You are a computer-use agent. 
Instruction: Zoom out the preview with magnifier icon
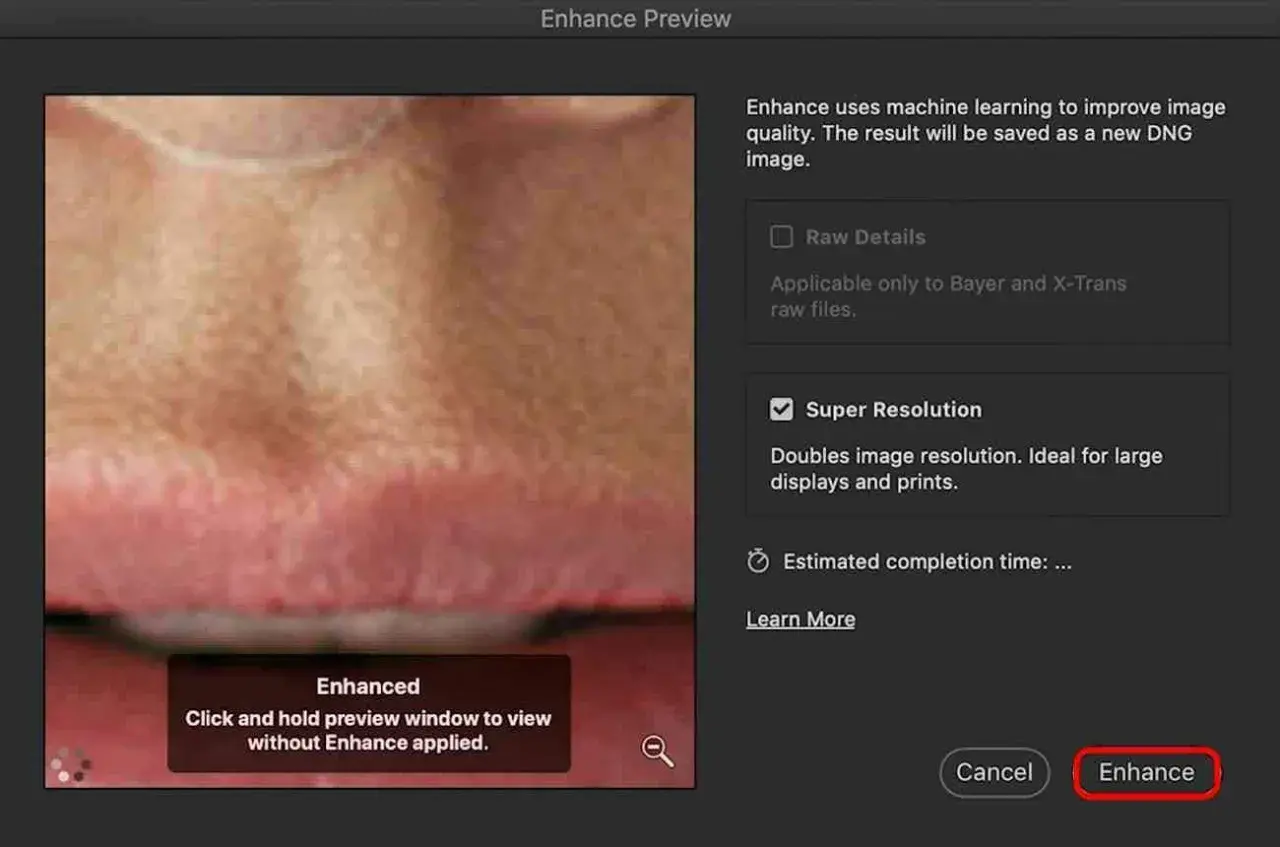[657, 751]
